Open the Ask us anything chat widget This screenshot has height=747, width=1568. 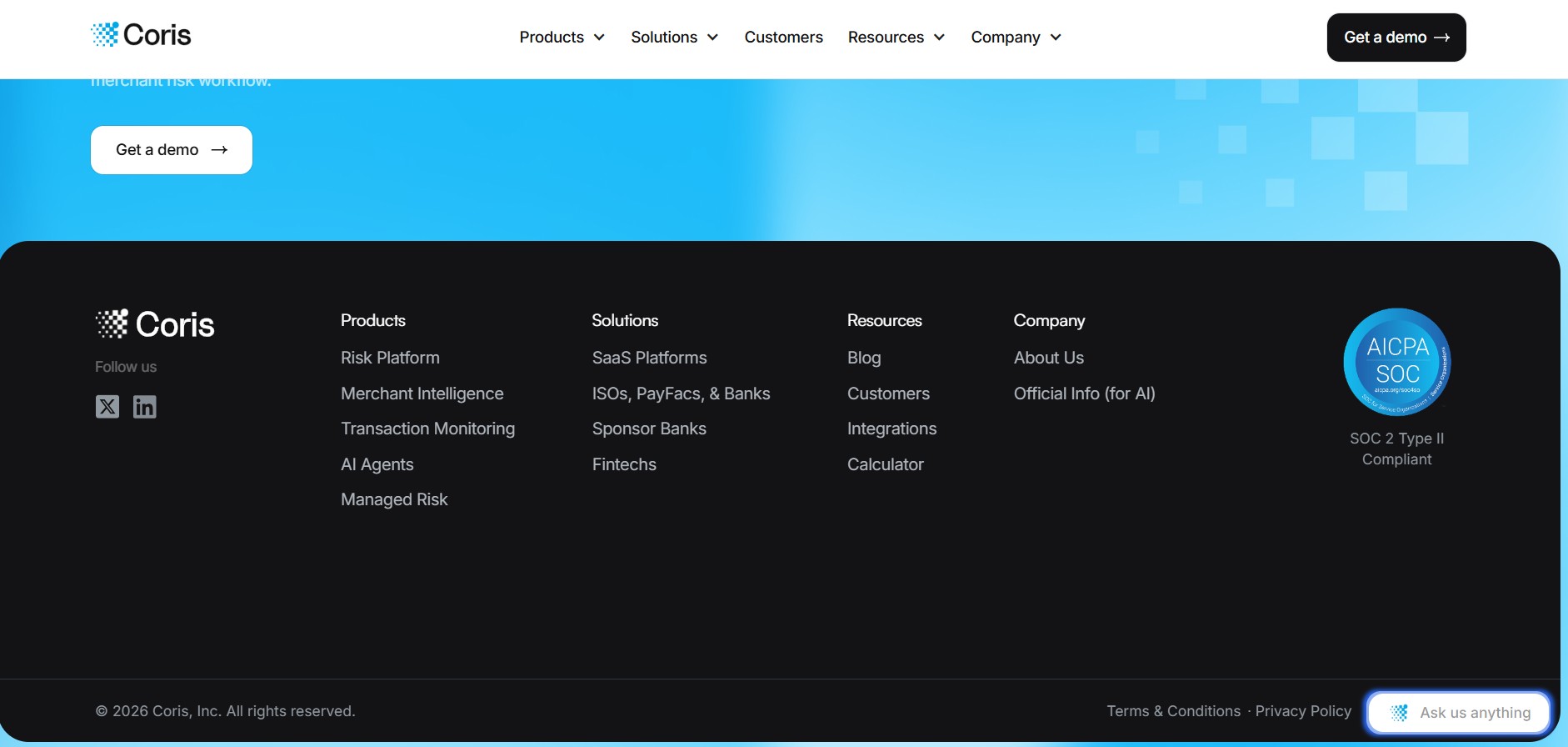[x=1459, y=713]
